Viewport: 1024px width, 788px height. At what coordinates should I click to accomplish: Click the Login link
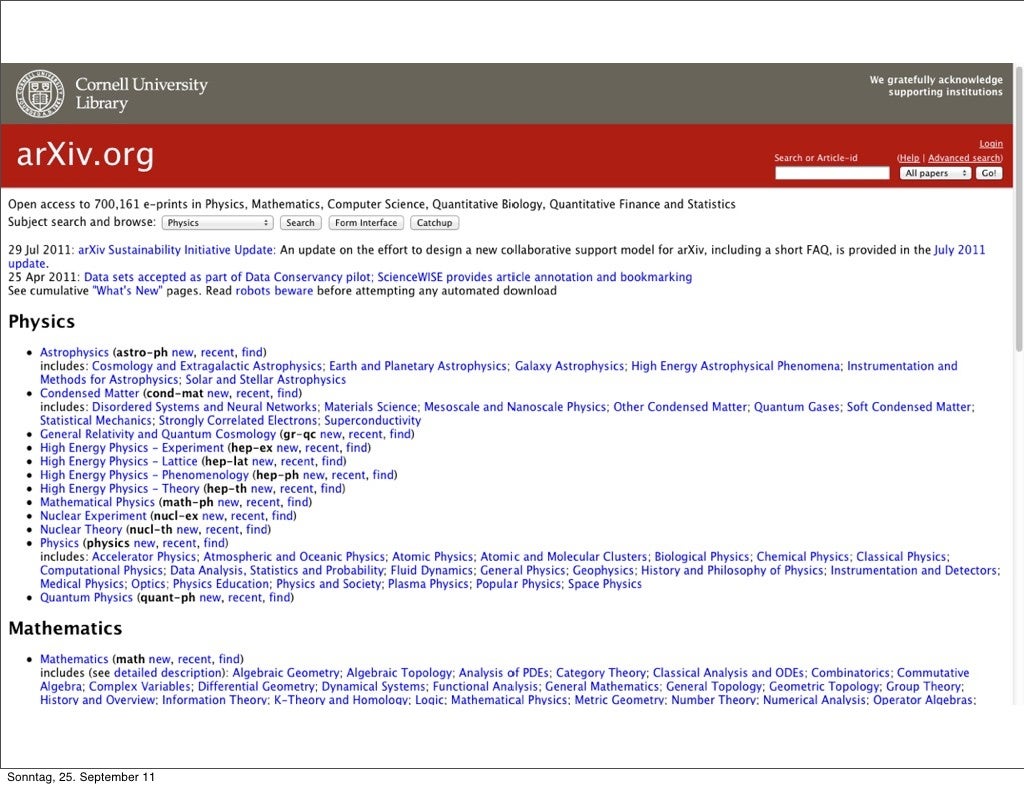[991, 144]
